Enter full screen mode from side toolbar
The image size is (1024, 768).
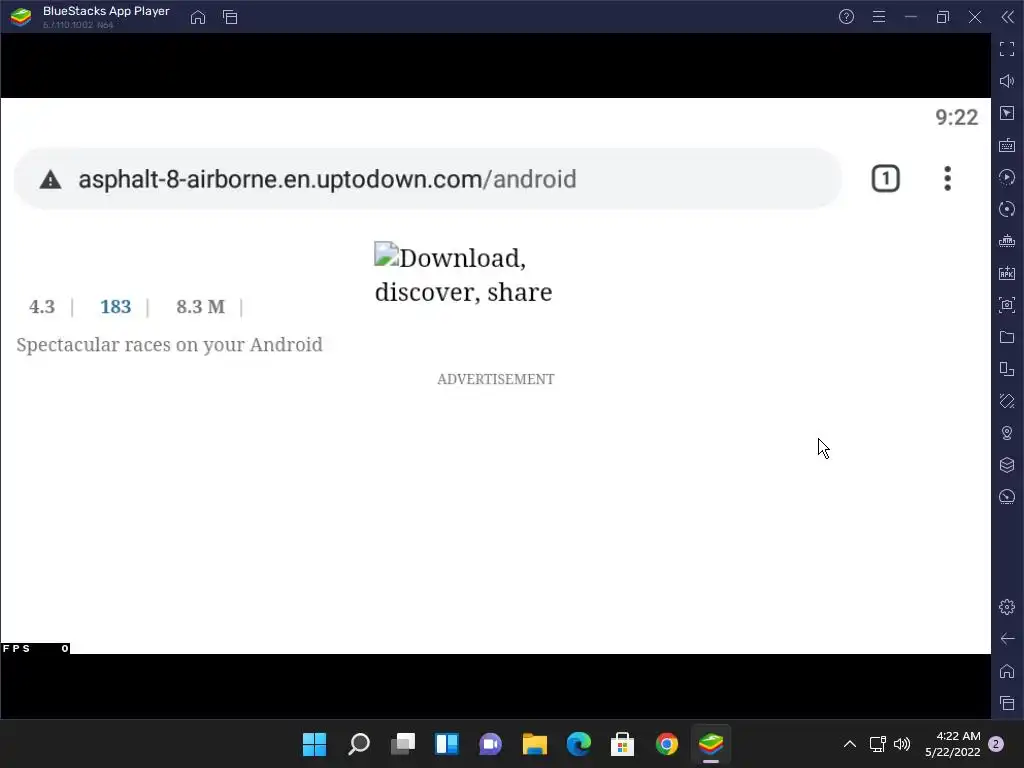point(1007,49)
